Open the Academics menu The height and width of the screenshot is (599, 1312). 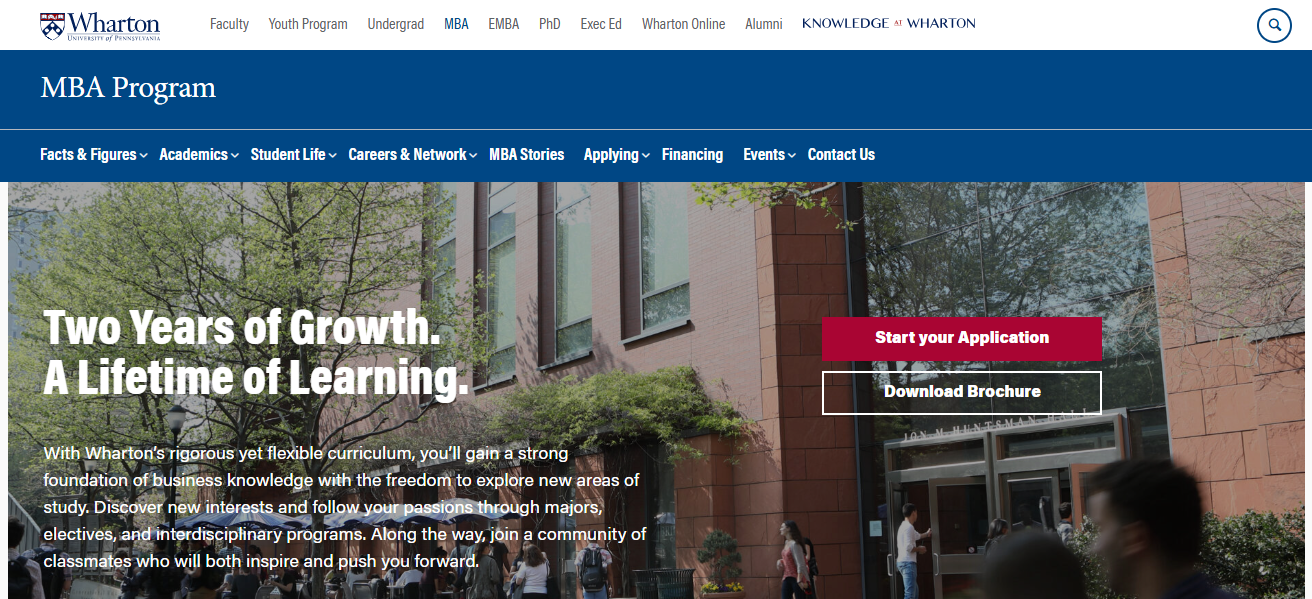(193, 154)
